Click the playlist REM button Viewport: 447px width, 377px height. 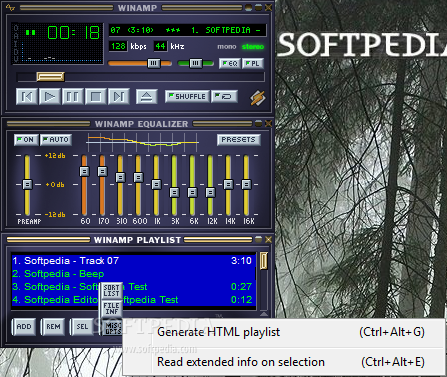pos(53,327)
